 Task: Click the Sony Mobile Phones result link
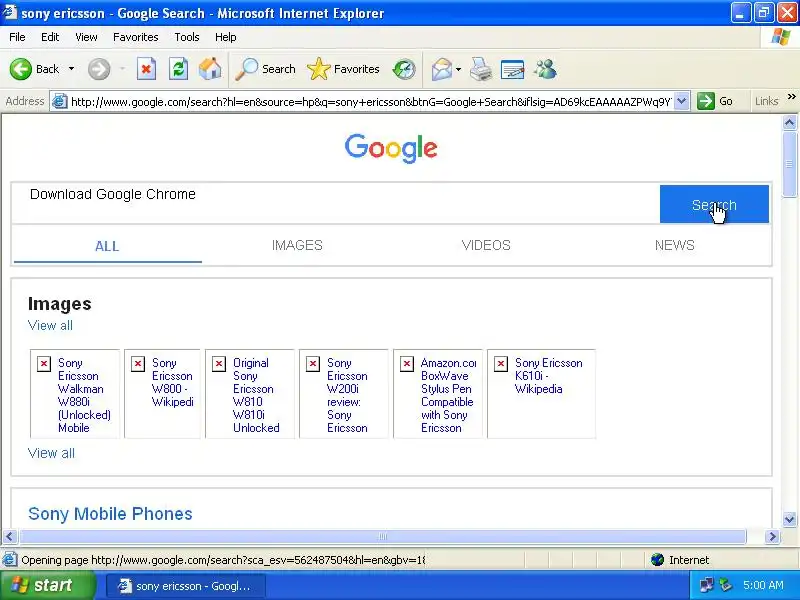[110, 514]
